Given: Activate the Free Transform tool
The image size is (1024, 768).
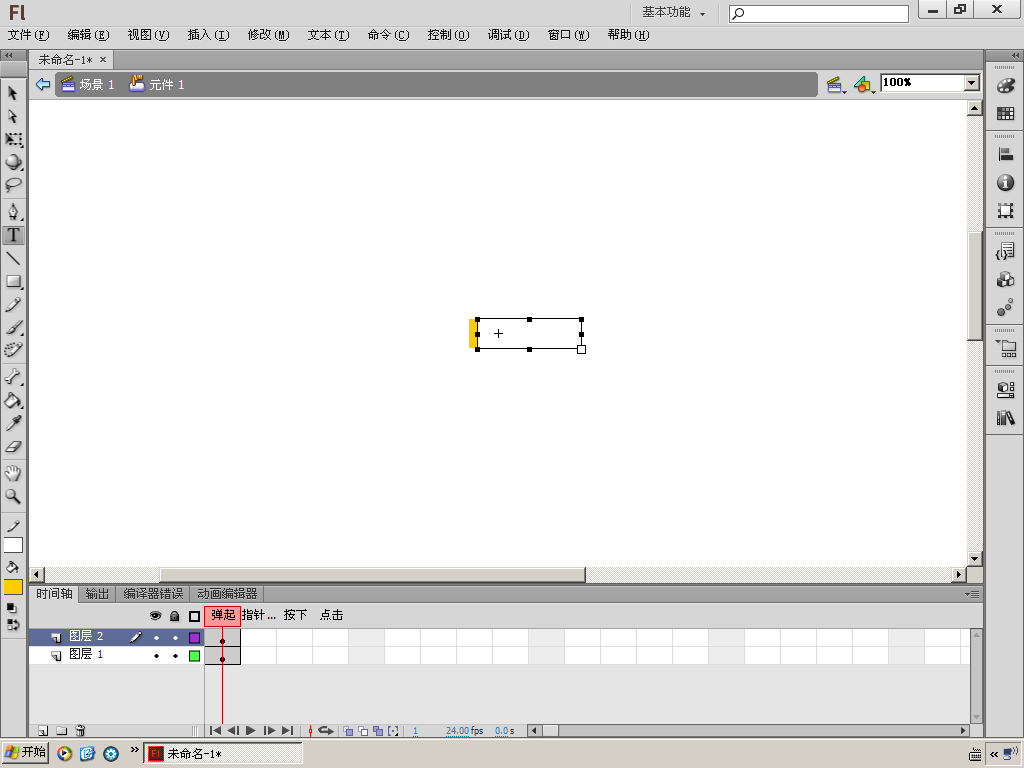Looking at the screenshot, I should (13, 139).
